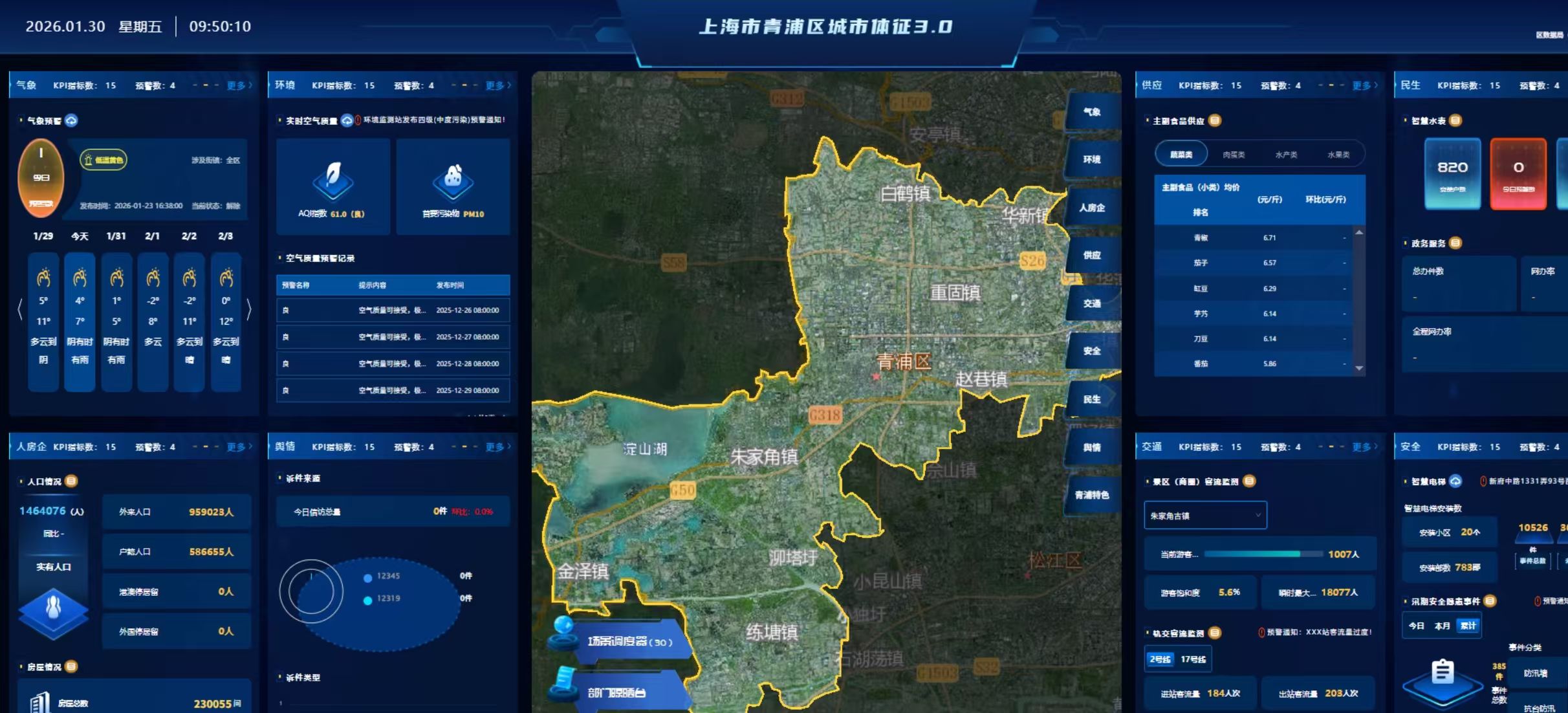
Task: Click the PM10 primary pollutant icon
Action: (x=453, y=181)
